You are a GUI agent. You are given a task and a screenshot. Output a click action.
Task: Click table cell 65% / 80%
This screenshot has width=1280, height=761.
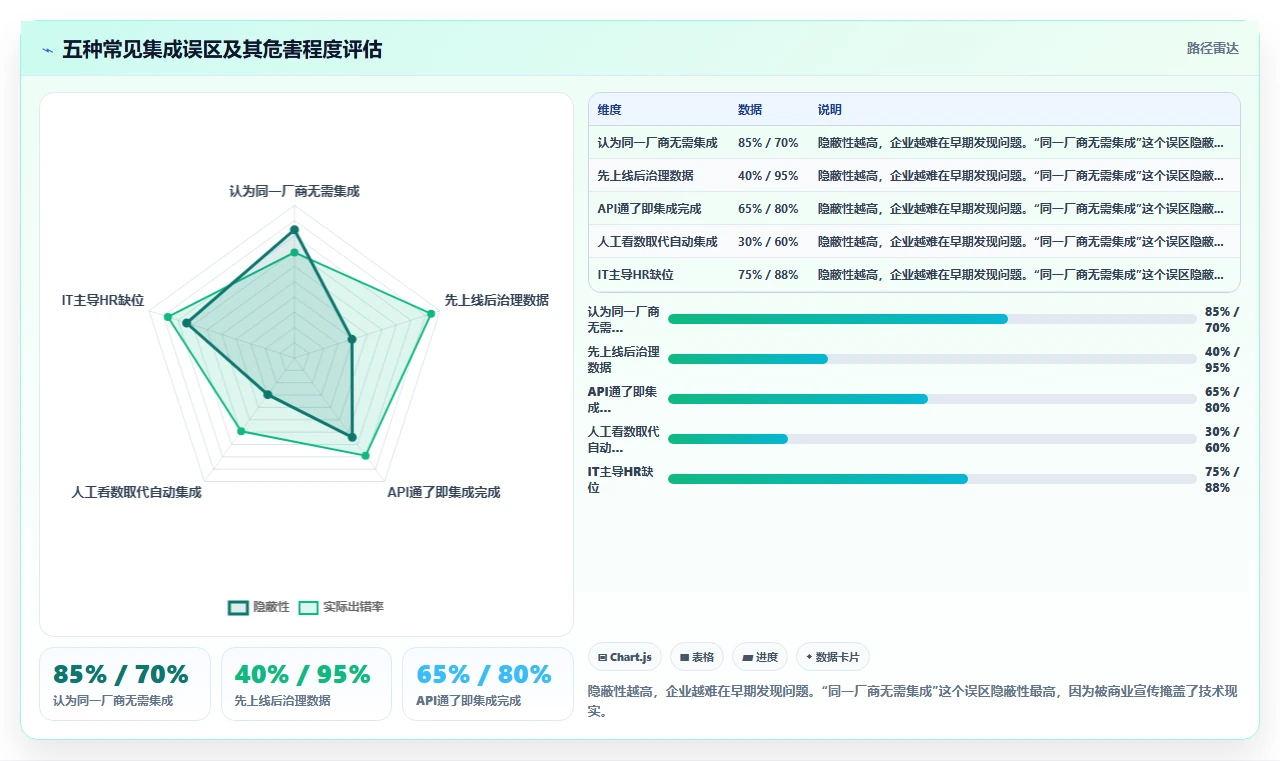[768, 209]
